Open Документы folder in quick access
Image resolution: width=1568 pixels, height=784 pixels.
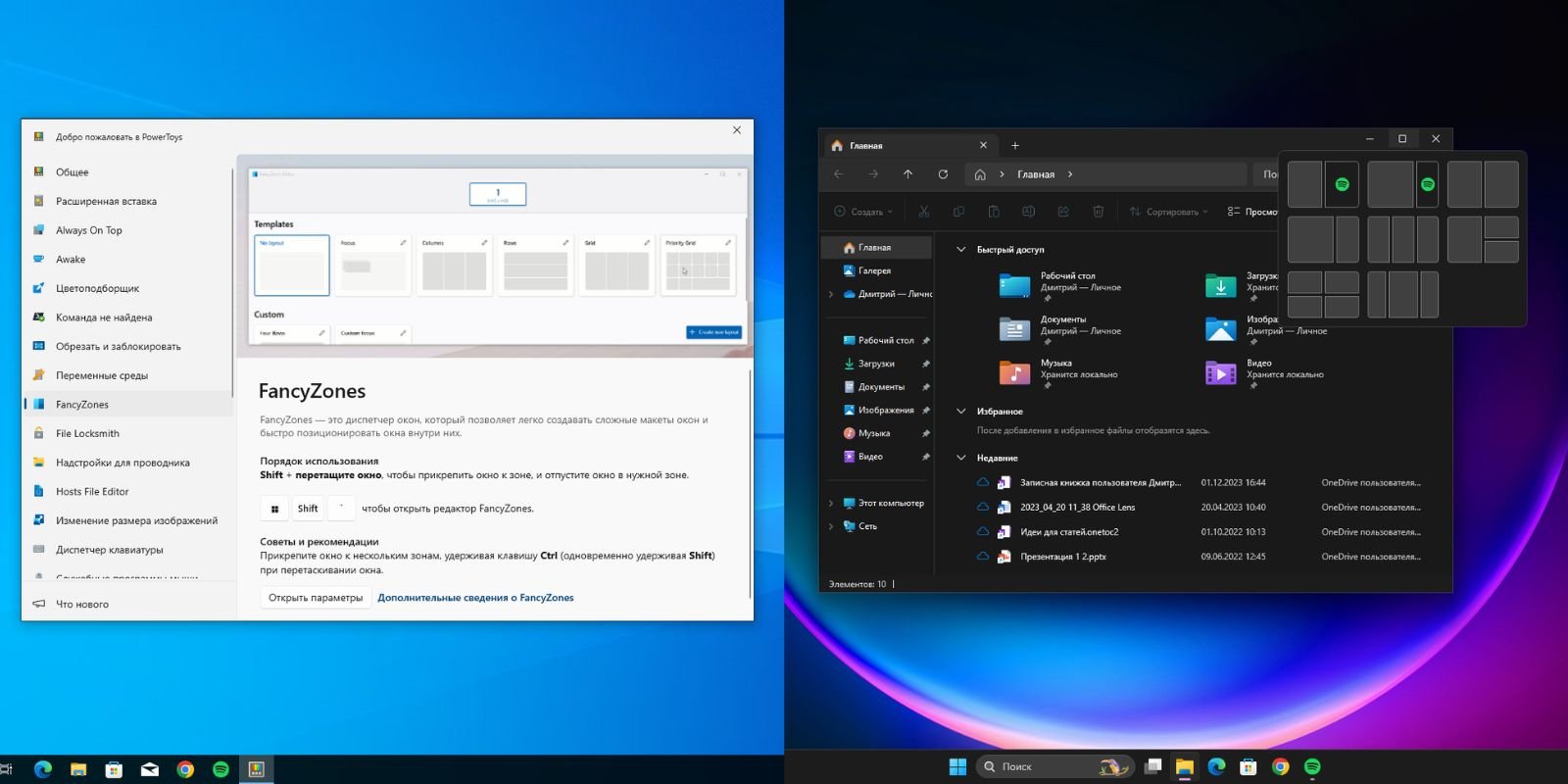pos(1060,328)
